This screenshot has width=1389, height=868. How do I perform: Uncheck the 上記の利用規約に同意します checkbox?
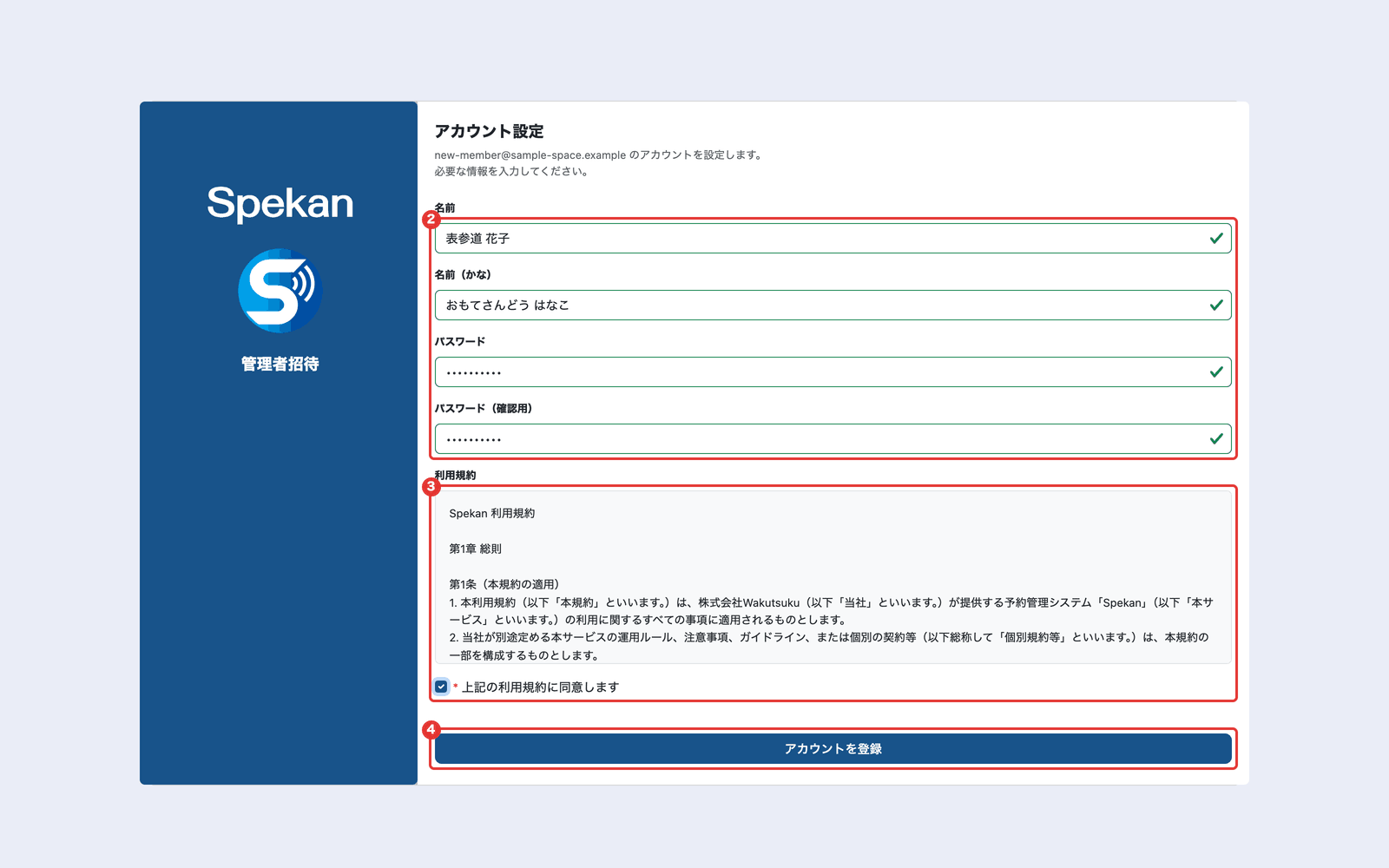[x=441, y=687]
